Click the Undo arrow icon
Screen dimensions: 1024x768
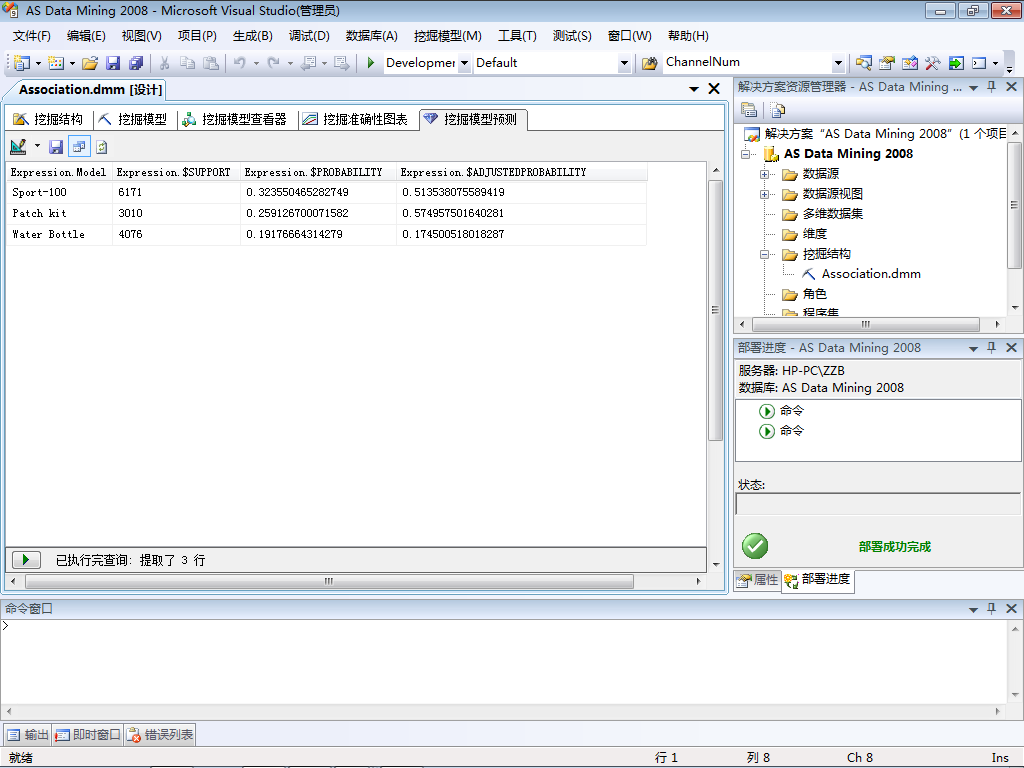click(x=240, y=63)
